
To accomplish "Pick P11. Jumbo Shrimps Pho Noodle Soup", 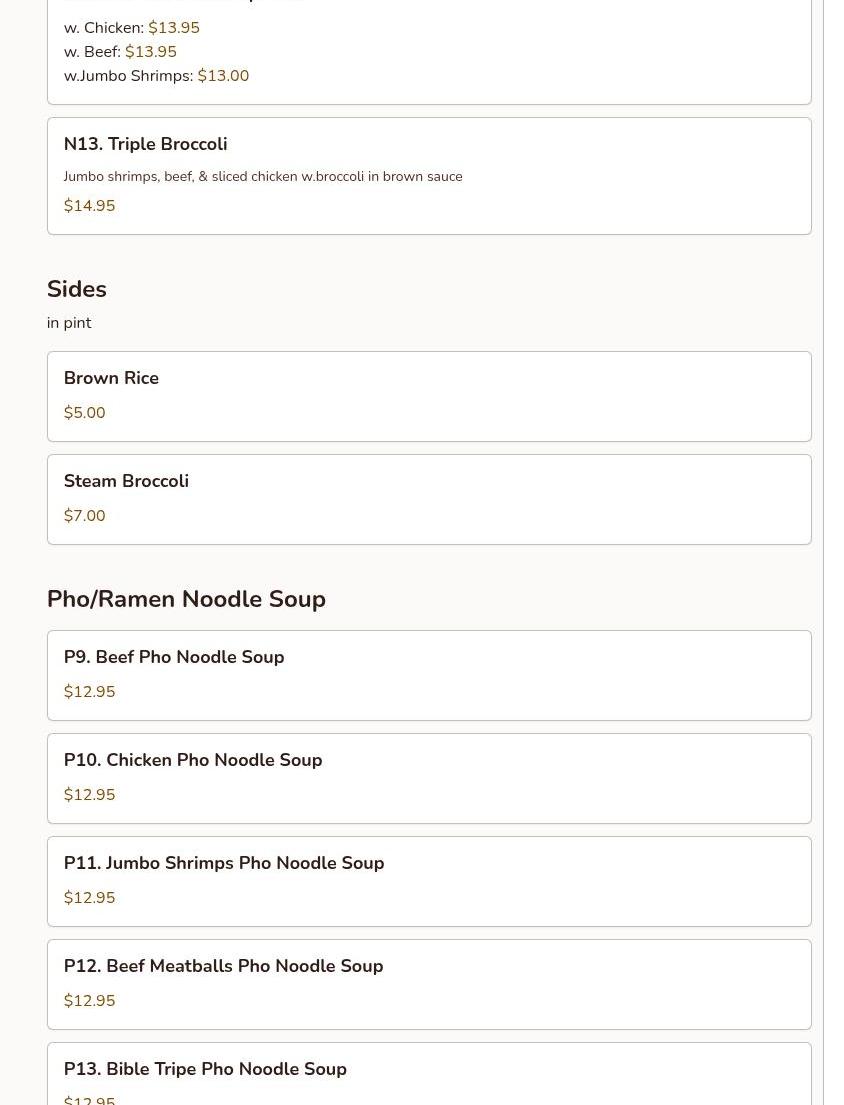I will 224,863.
